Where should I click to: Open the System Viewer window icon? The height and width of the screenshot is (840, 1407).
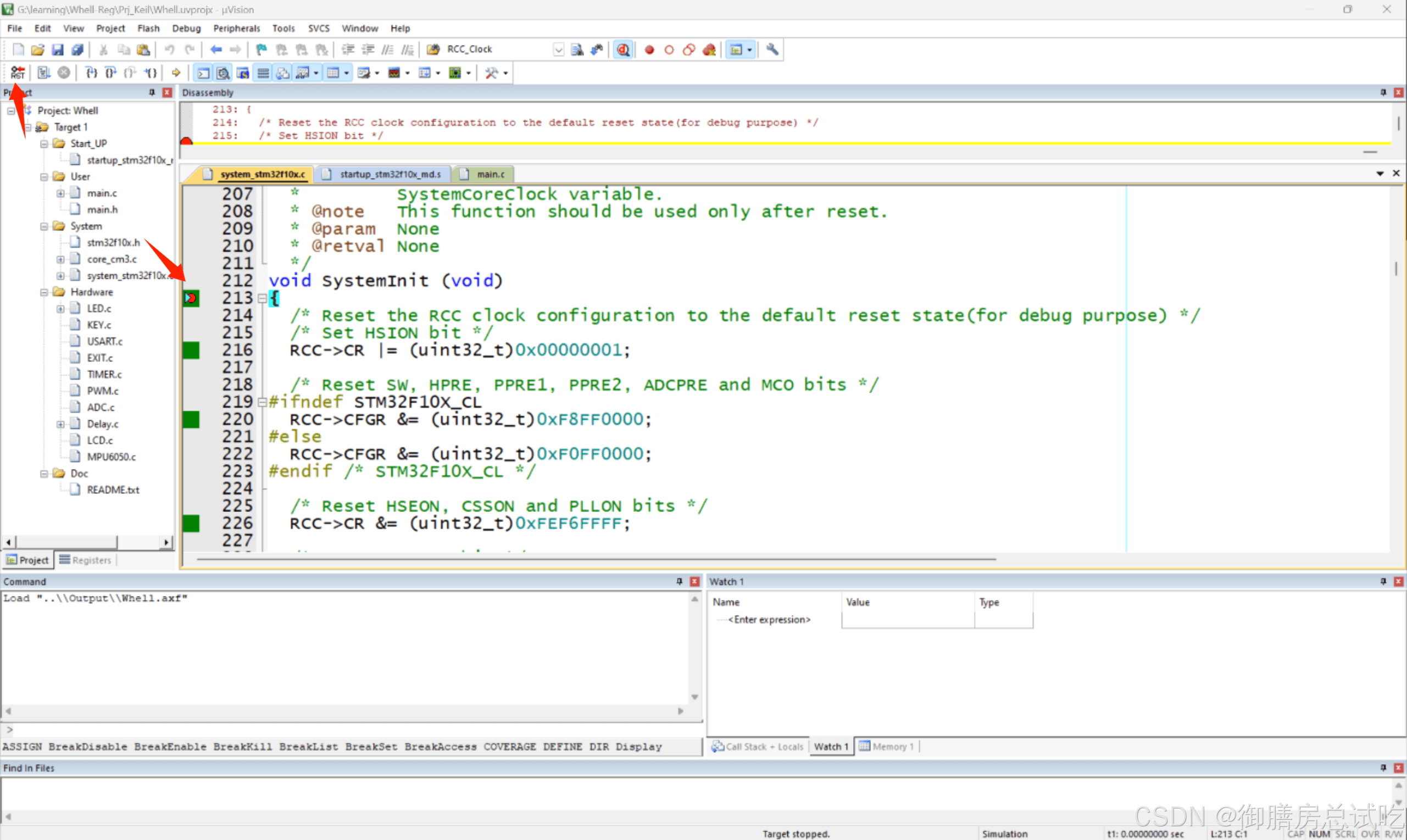pyautogui.click(x=454, y=73)
